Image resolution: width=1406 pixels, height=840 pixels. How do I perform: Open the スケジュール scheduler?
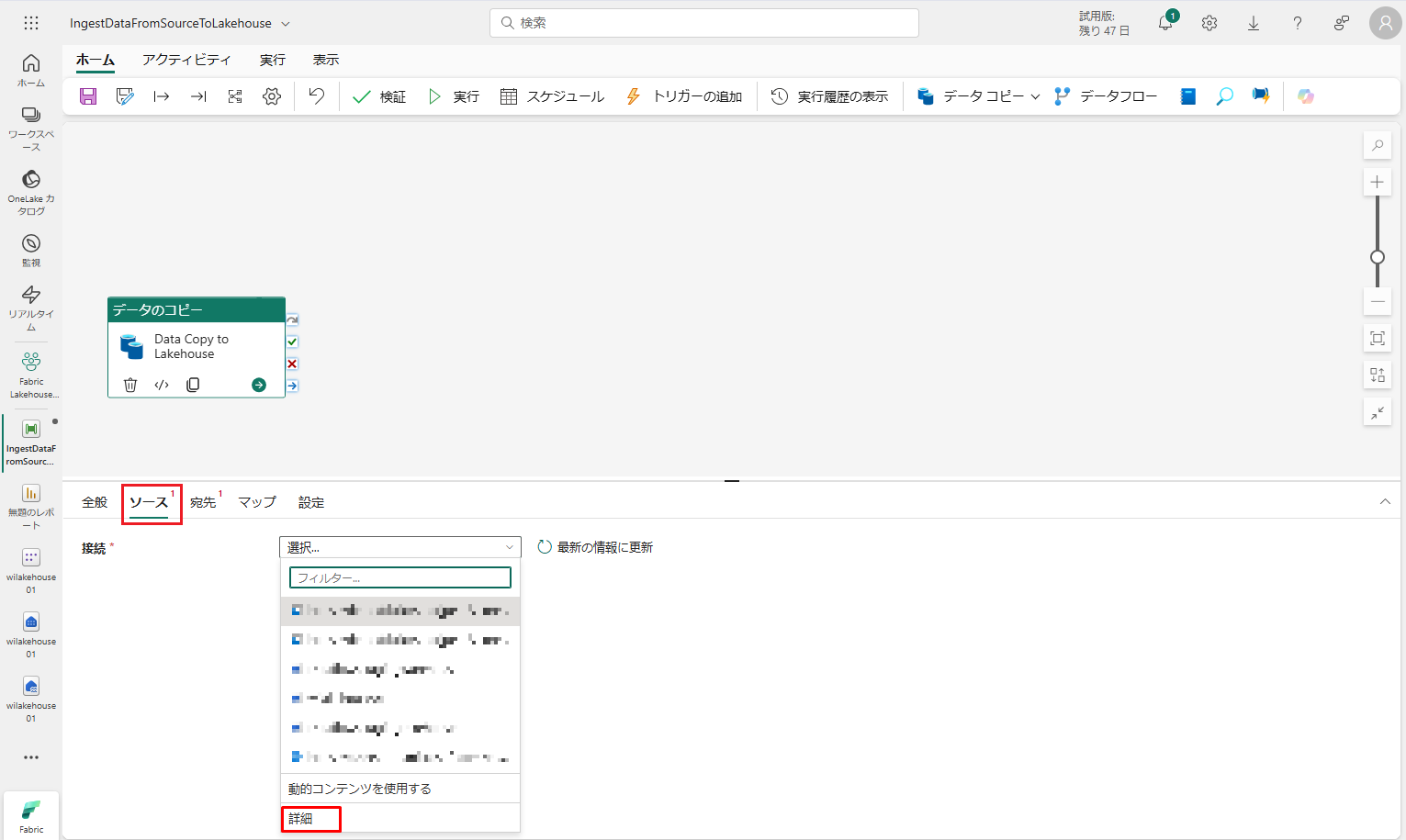552,96
